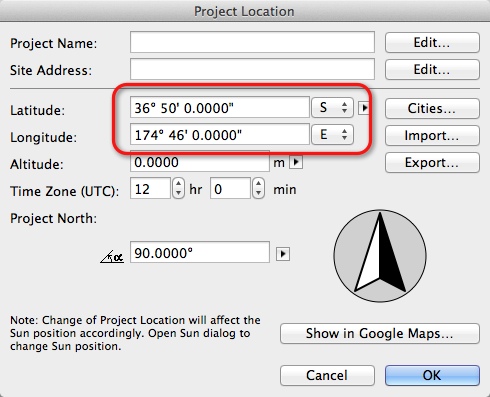Open the flyout arrow beside Latitude

(363, 108)
